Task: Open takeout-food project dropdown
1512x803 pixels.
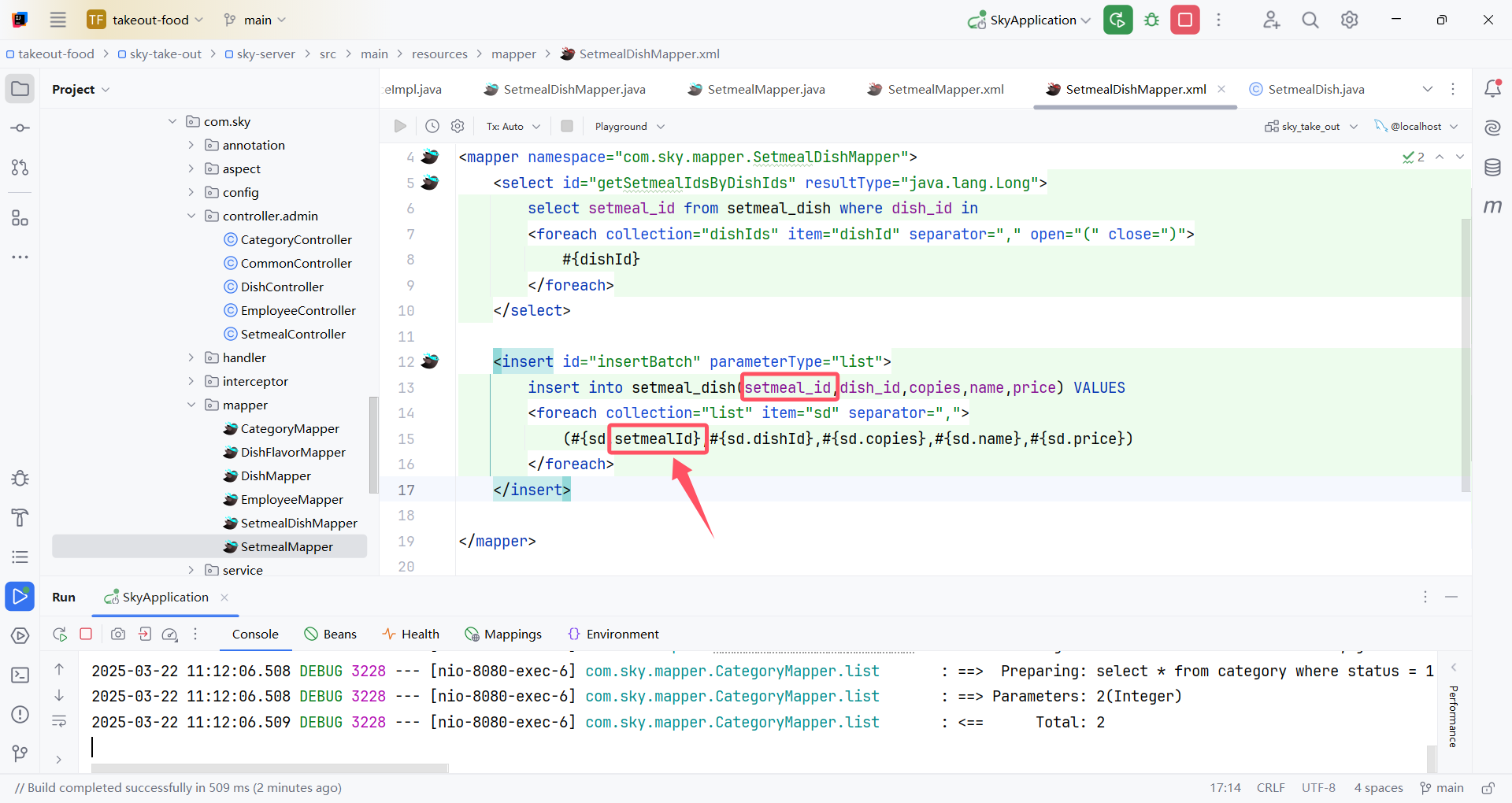Action: pos(146,20)
